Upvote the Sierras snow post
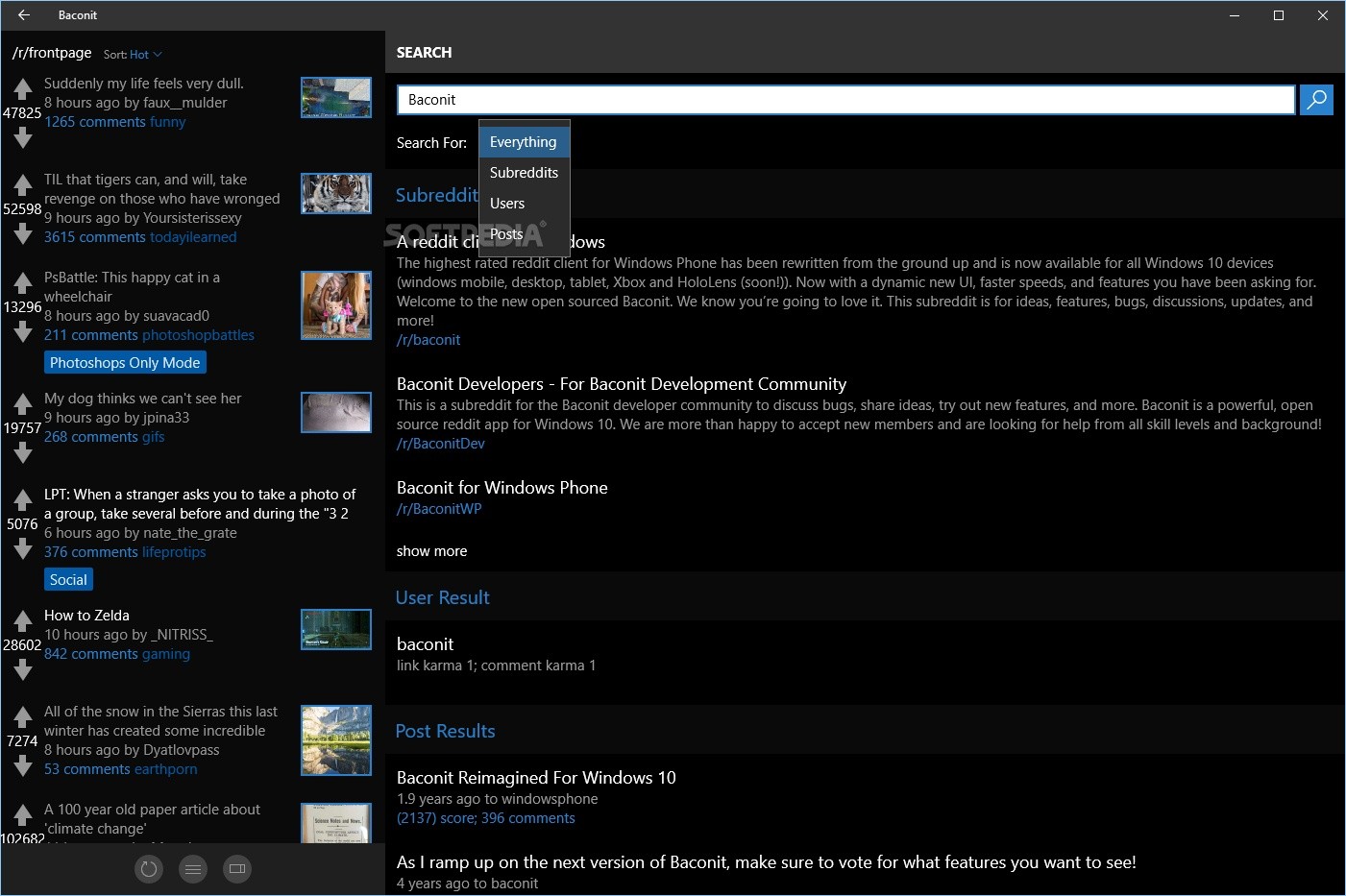This screenshot has height=896, width=1346. click(x=23, y=716)
